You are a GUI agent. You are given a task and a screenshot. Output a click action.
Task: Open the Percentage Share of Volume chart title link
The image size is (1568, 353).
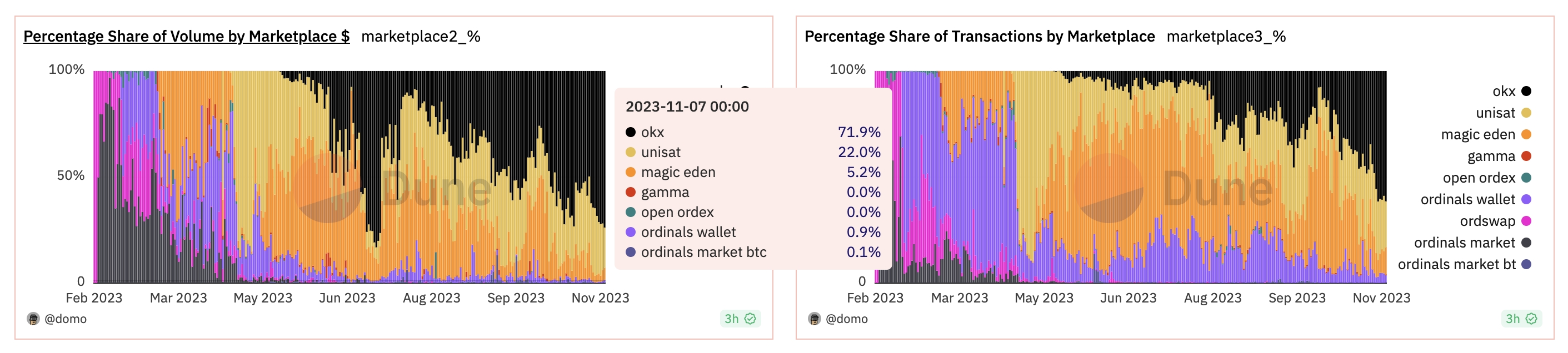(186, 37)
